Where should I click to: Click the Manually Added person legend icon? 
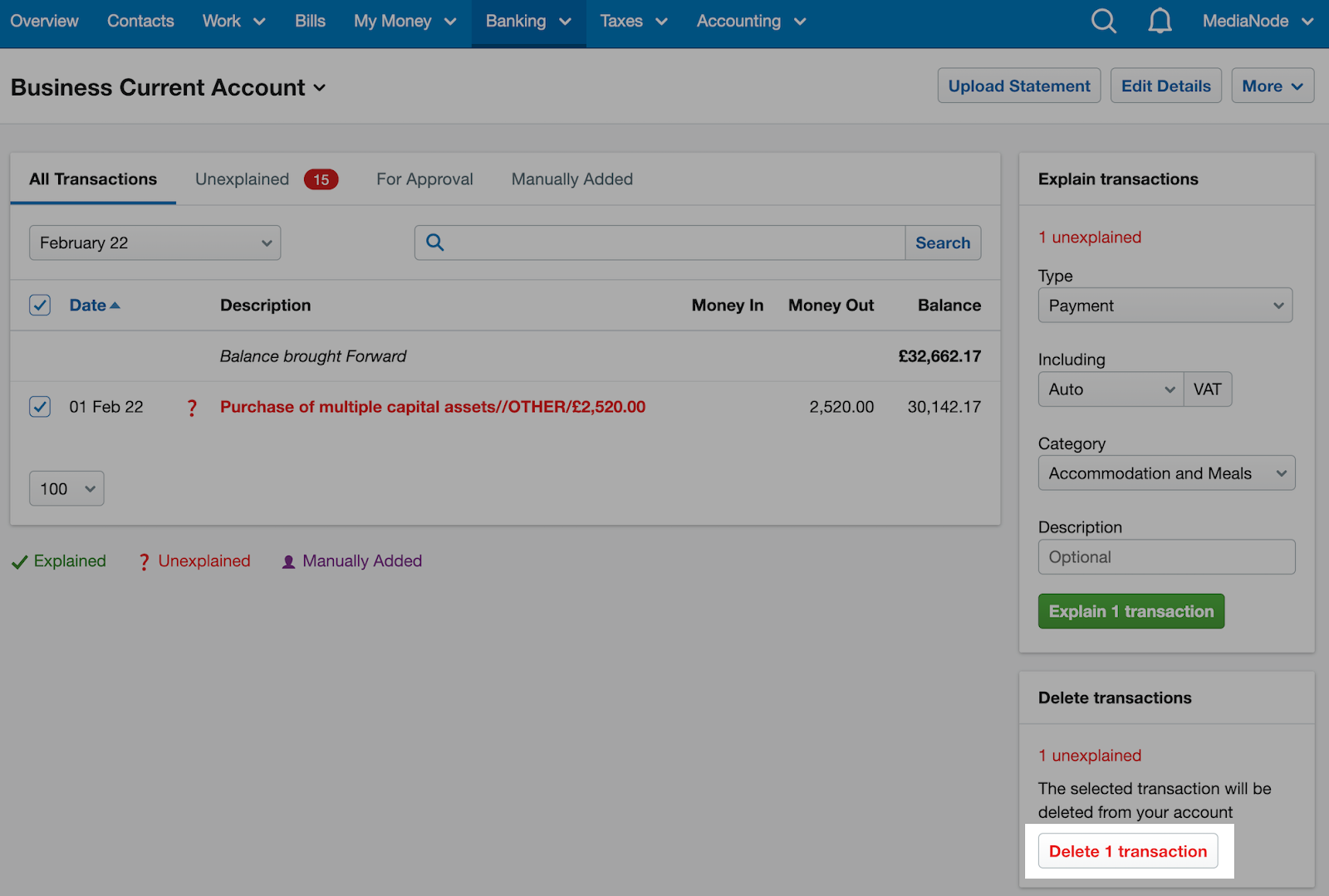(288, 561)
